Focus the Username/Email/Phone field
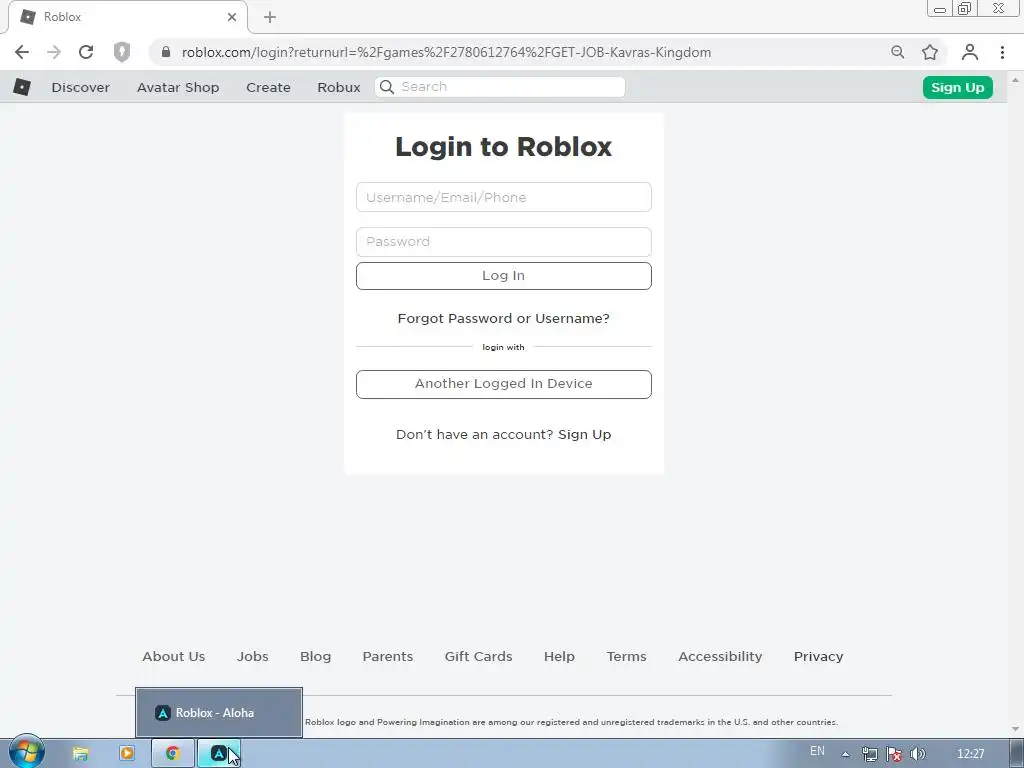Screen dimensions: 1024x768 click(x=504, y=197)
